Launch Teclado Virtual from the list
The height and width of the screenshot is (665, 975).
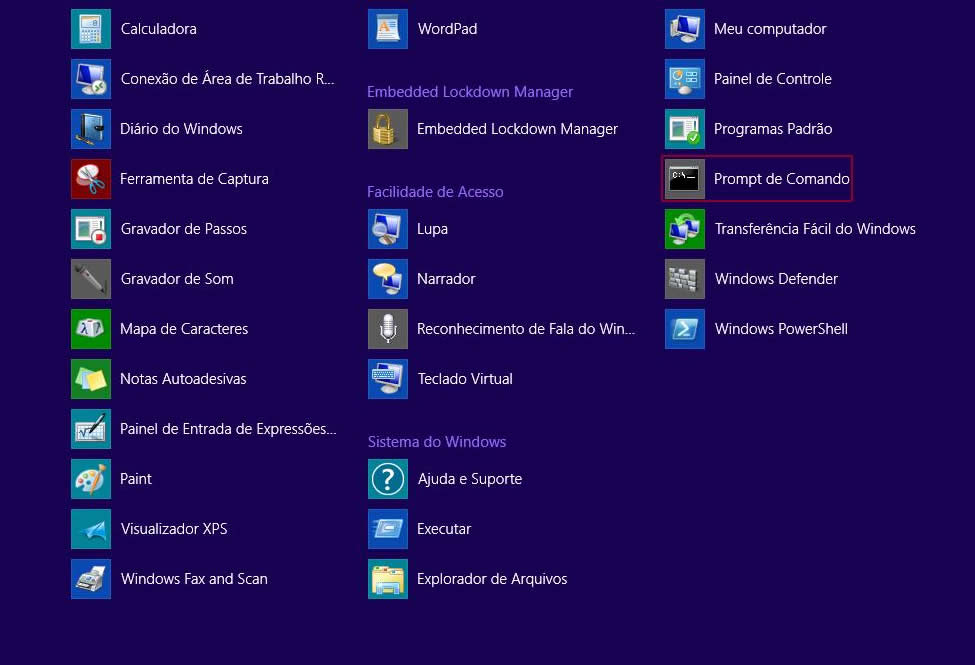464,379
